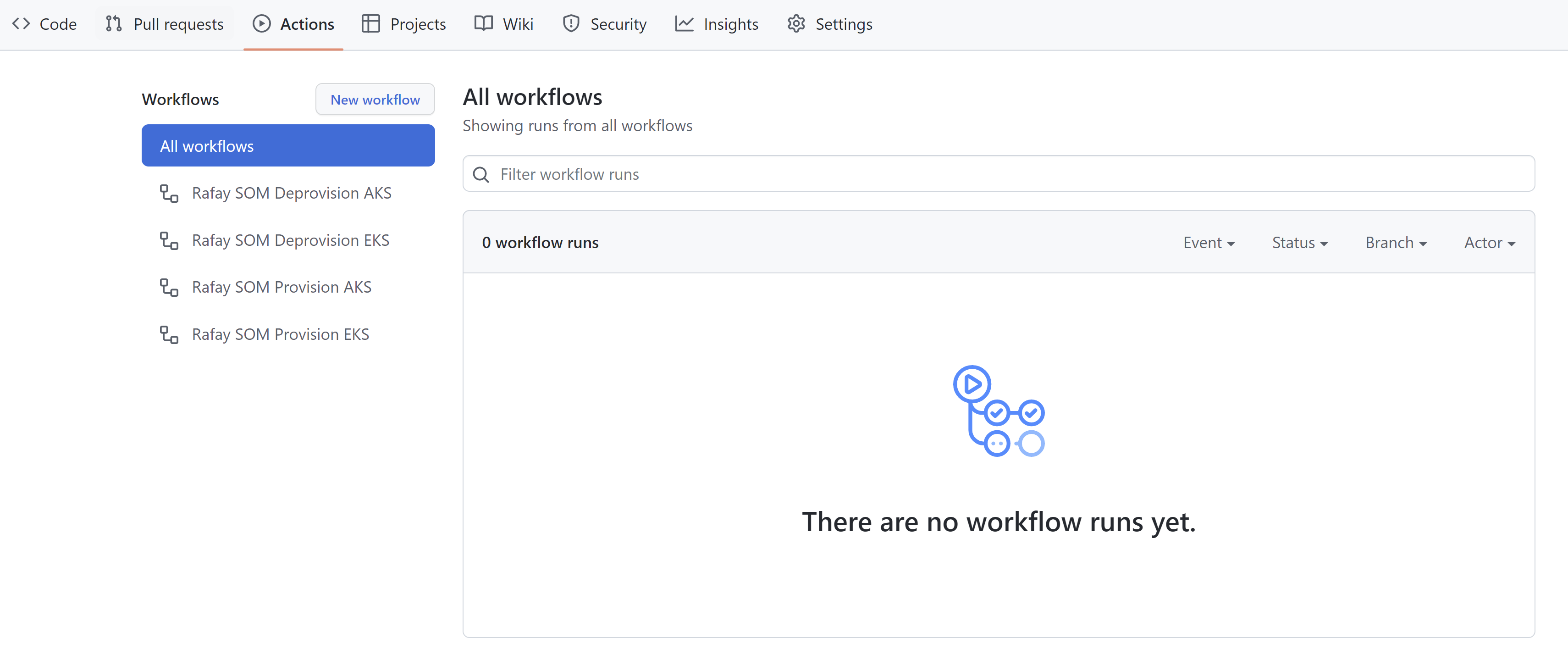1568x655 pixels.
Task: Click the workflow icon beside Provision EKS
Action: coord(169,334)
